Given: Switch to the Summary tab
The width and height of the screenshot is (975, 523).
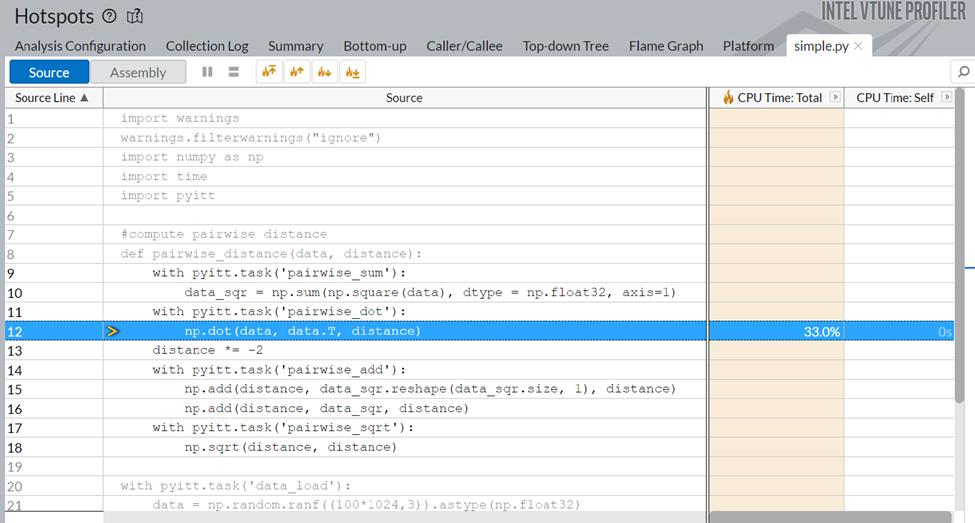Looking at the screenshot, I should point(295,46).
